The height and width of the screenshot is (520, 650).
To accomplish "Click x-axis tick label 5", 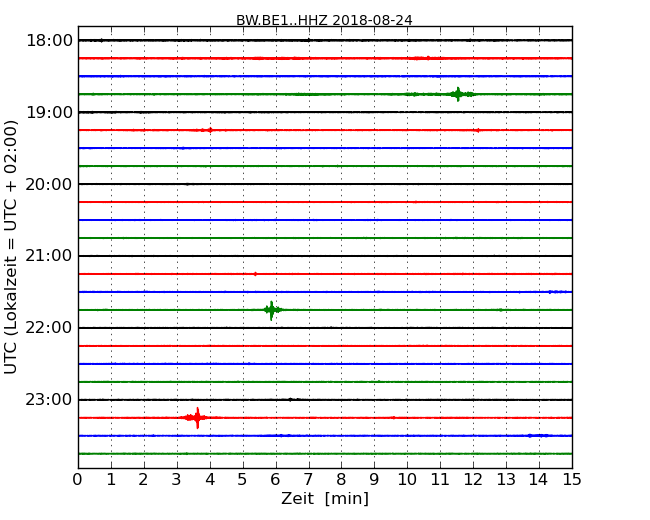I will point(243,480).
